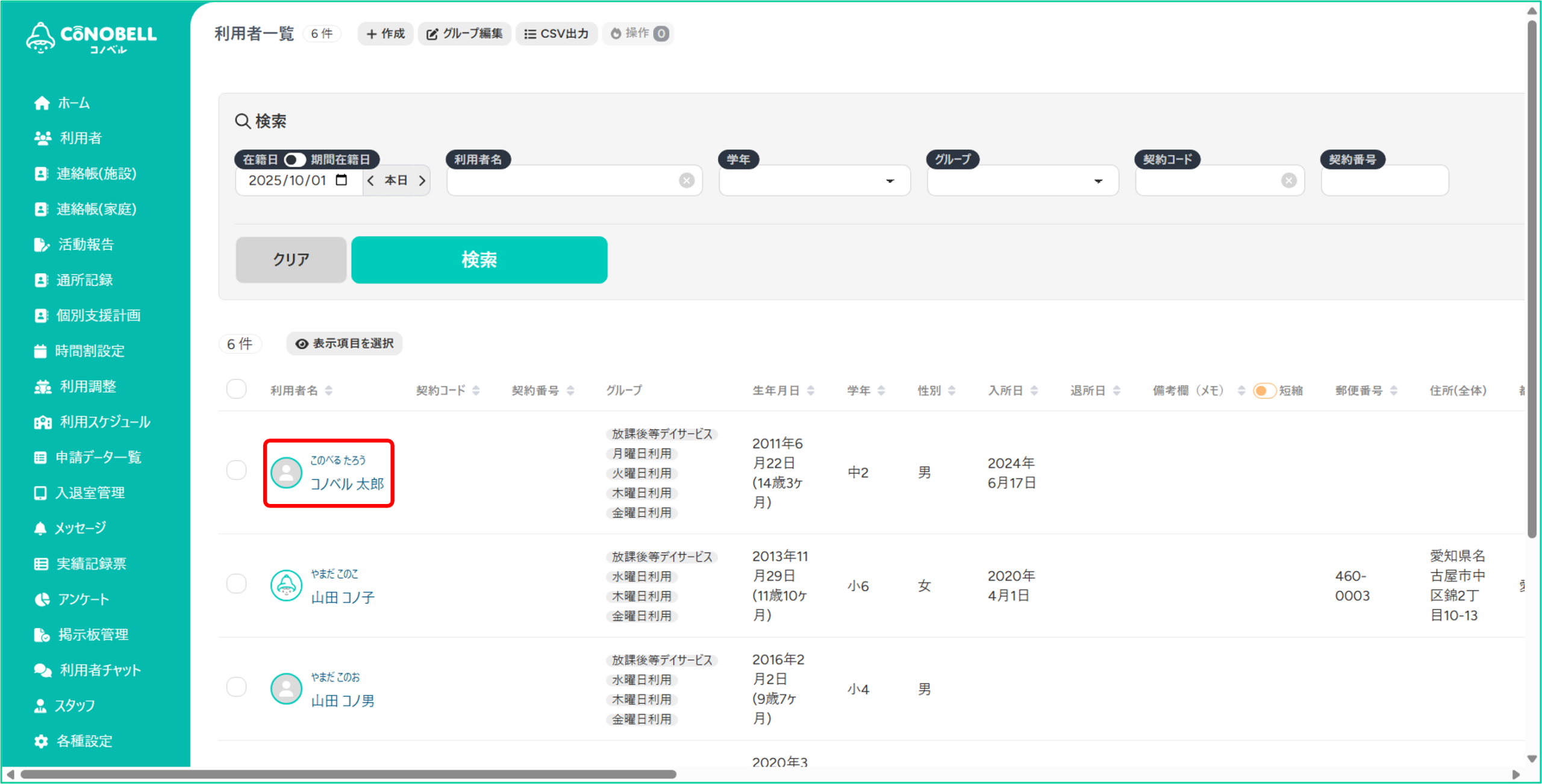
Task: Open 連絡帳(施設) in the sidebar
Action: point(95,174)
